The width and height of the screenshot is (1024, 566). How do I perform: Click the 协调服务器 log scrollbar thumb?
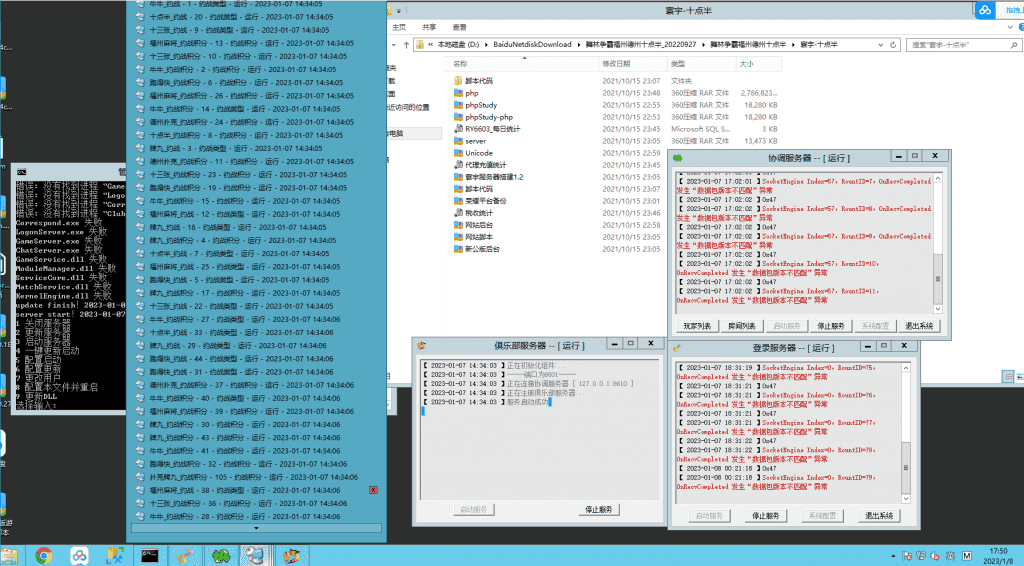938,278
